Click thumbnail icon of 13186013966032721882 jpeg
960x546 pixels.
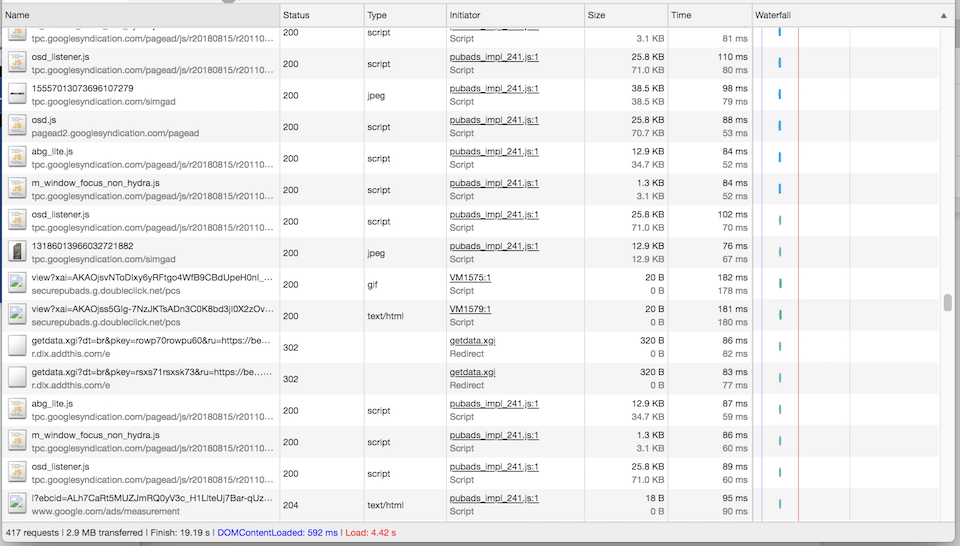(17, 252)
